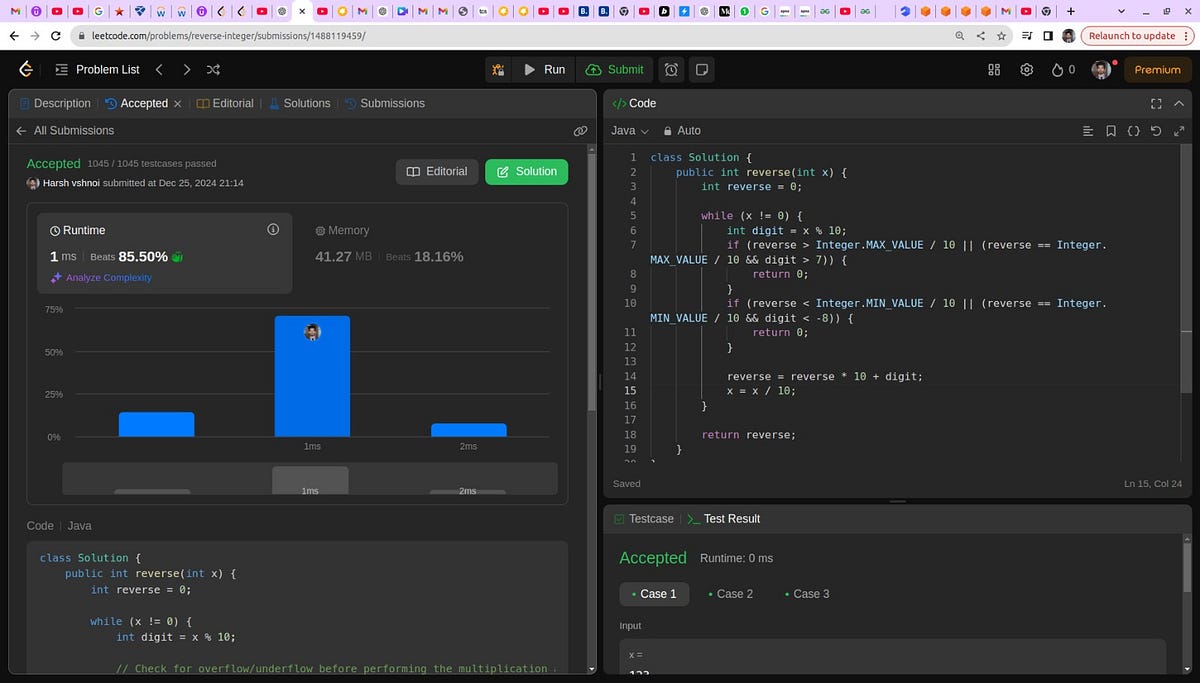The height and width of the screenshot is (683, 1200).
Task: Copy submission link using the chain icon
Action: click(x=581, y=130)
